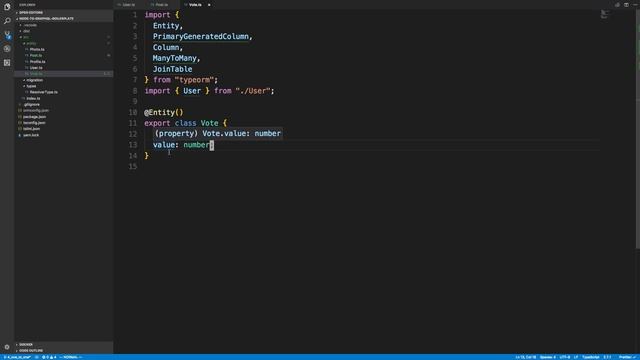
Task: Change the LF end-of-line setting
Action: [x=576, y=357]
